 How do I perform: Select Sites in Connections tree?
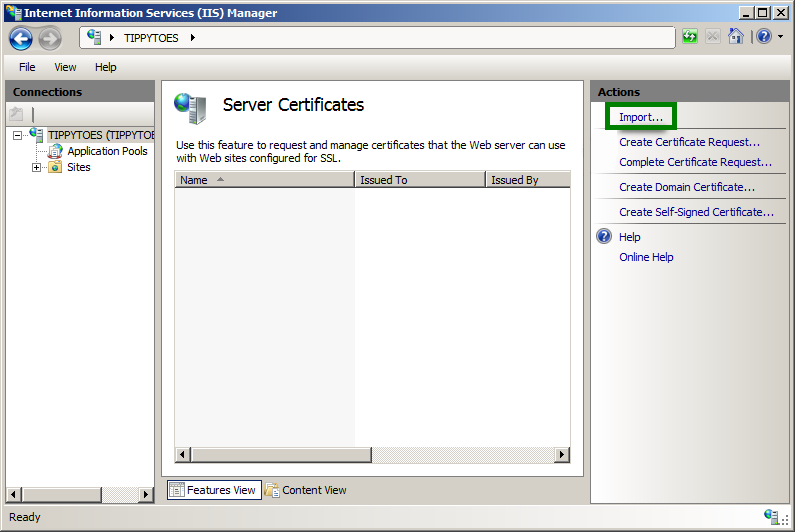point(79,167)
